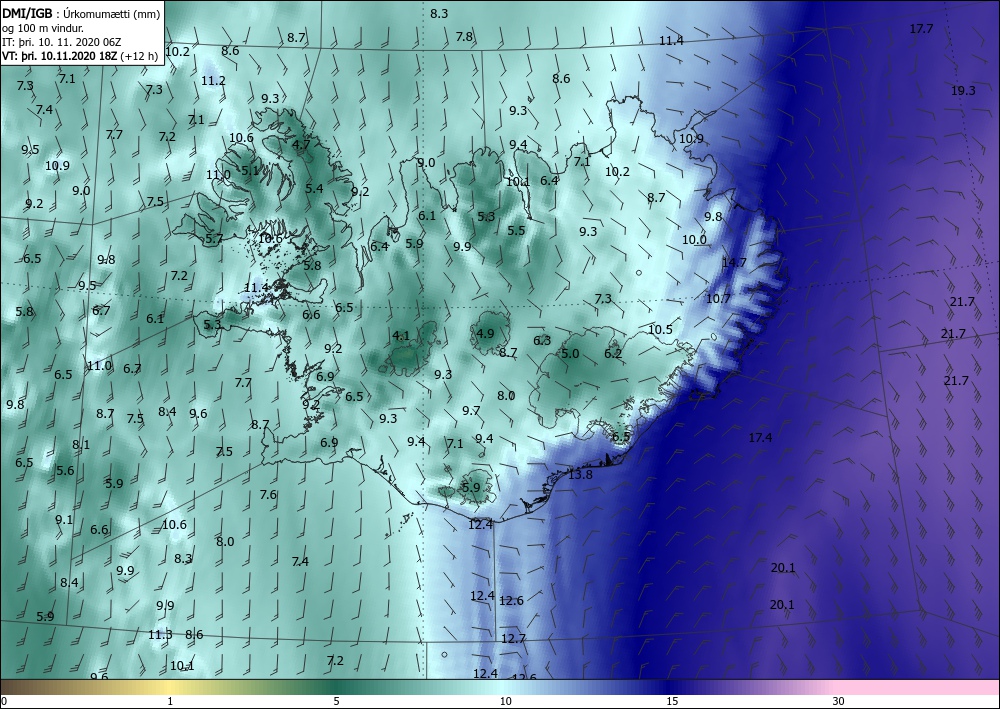
Task: Click the 5.5 value label
Action: coord(516,230)
